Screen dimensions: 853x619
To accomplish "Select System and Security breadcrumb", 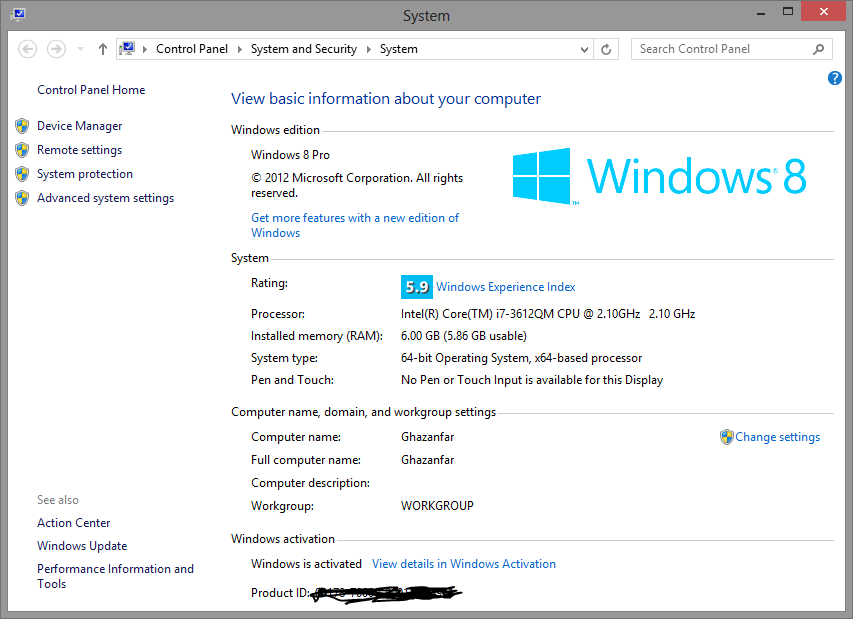I will tap(304, 49).
